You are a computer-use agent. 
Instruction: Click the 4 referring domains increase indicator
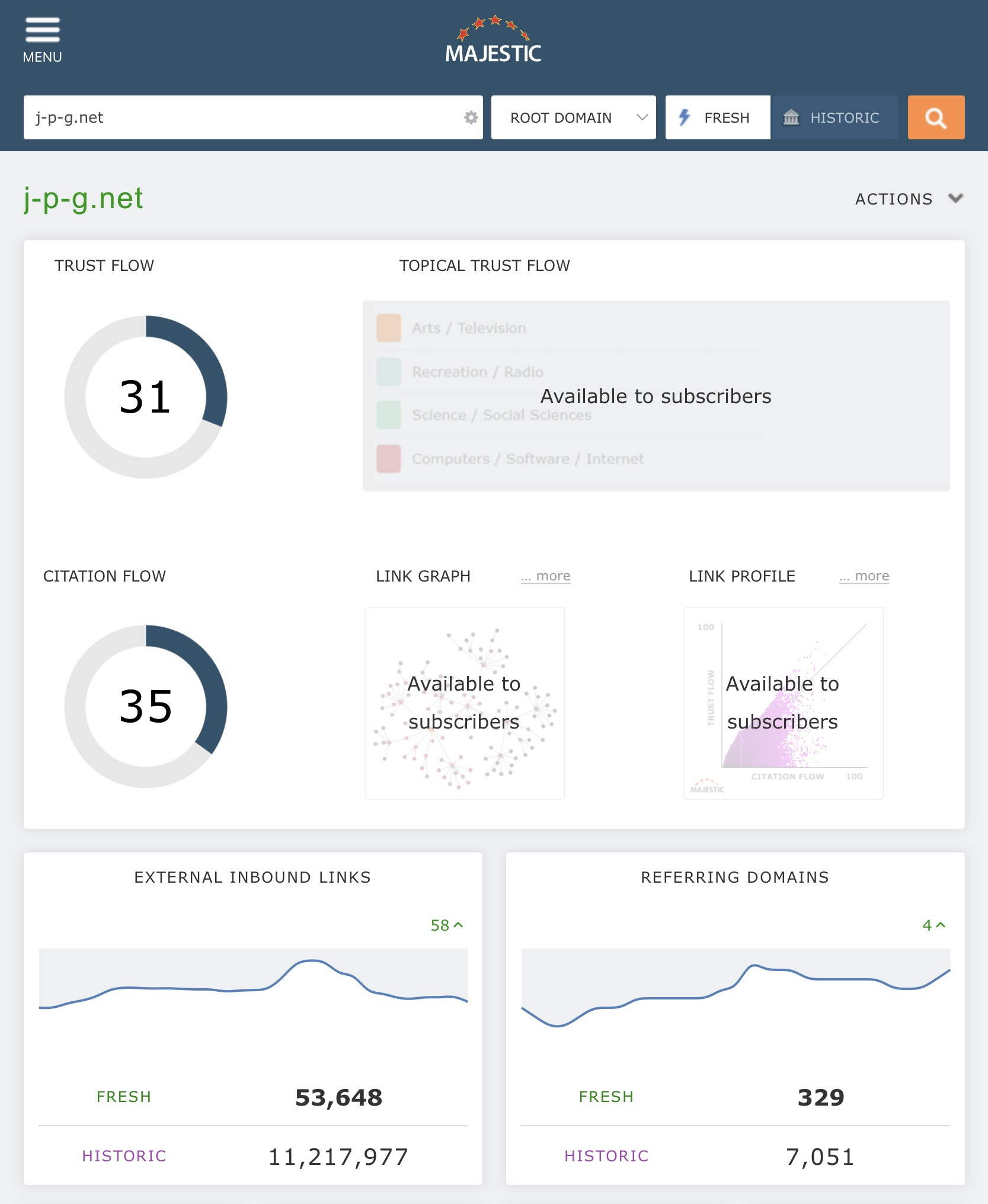click(934, 925)
